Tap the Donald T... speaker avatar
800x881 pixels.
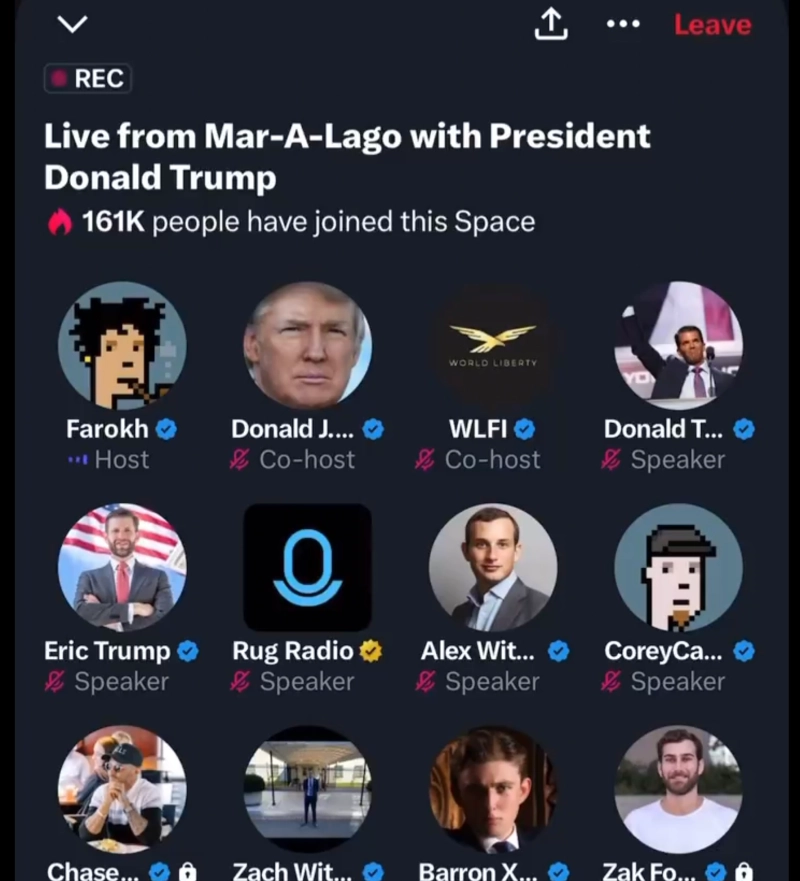pyautogui.click(x=677, y=346)
